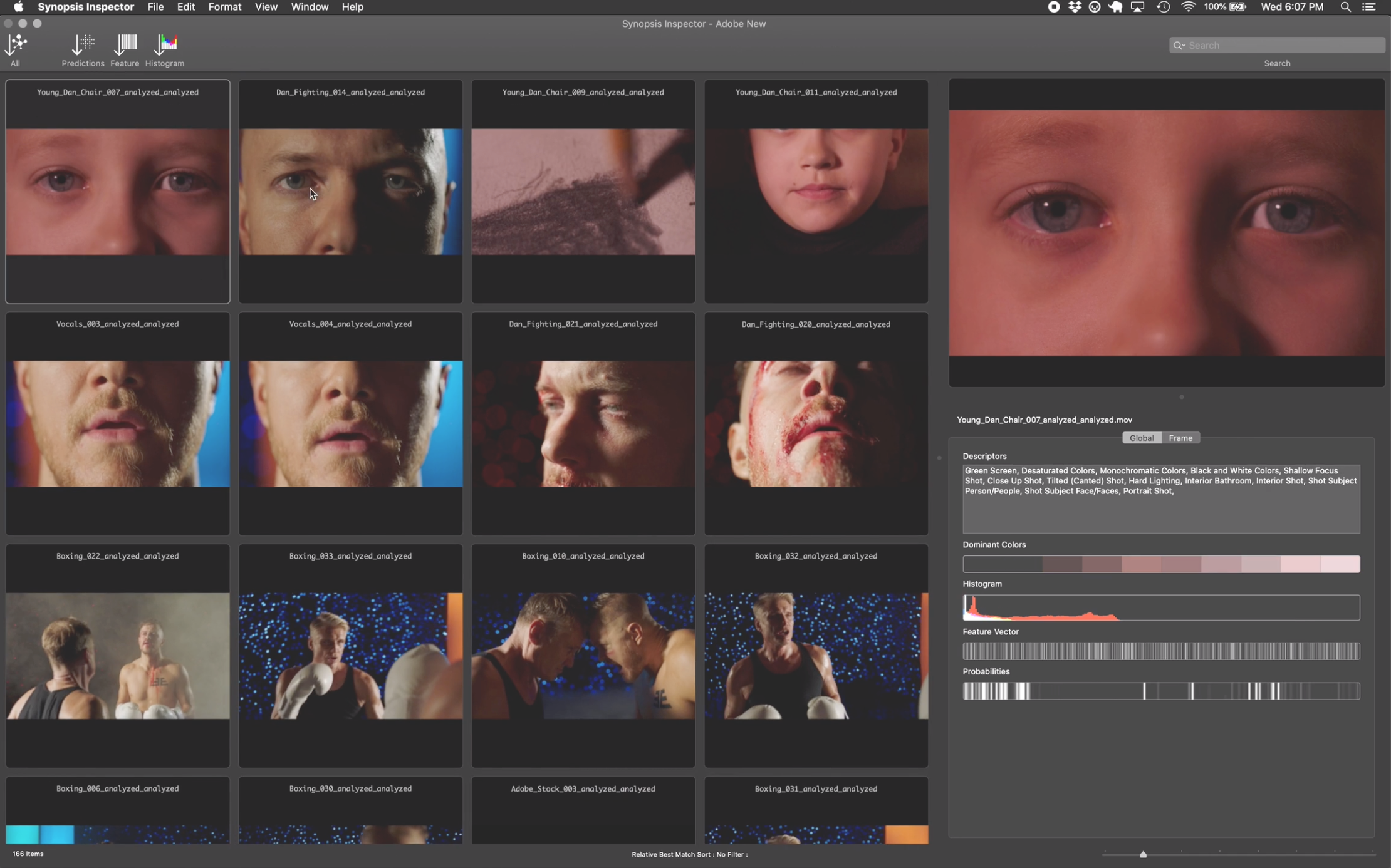Open Spotlight search in menu bar
Screen dimensions: 1391x868
(1345, 7)
